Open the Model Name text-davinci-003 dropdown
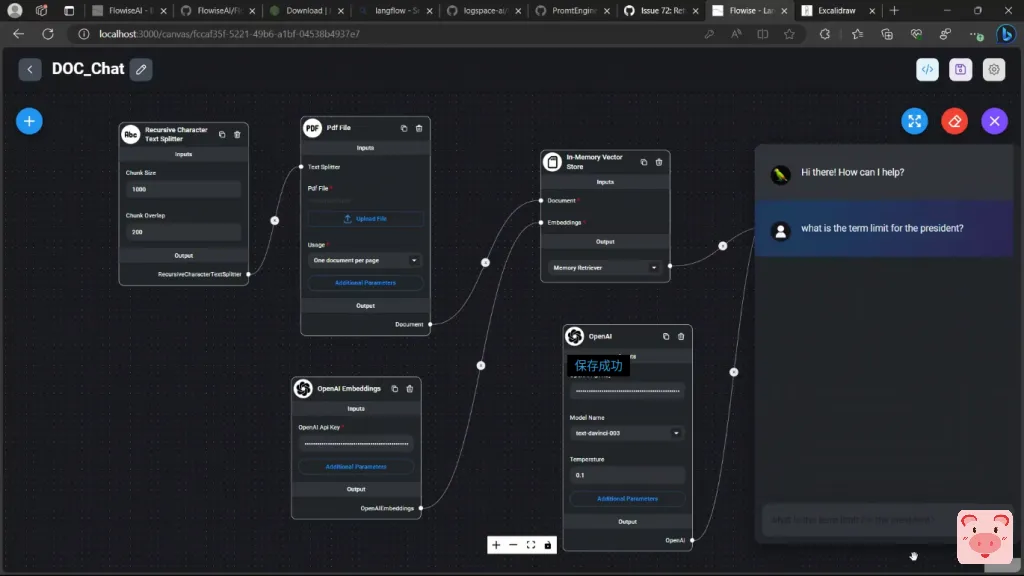Screen dimensions: 1024x576 (627, 433)
